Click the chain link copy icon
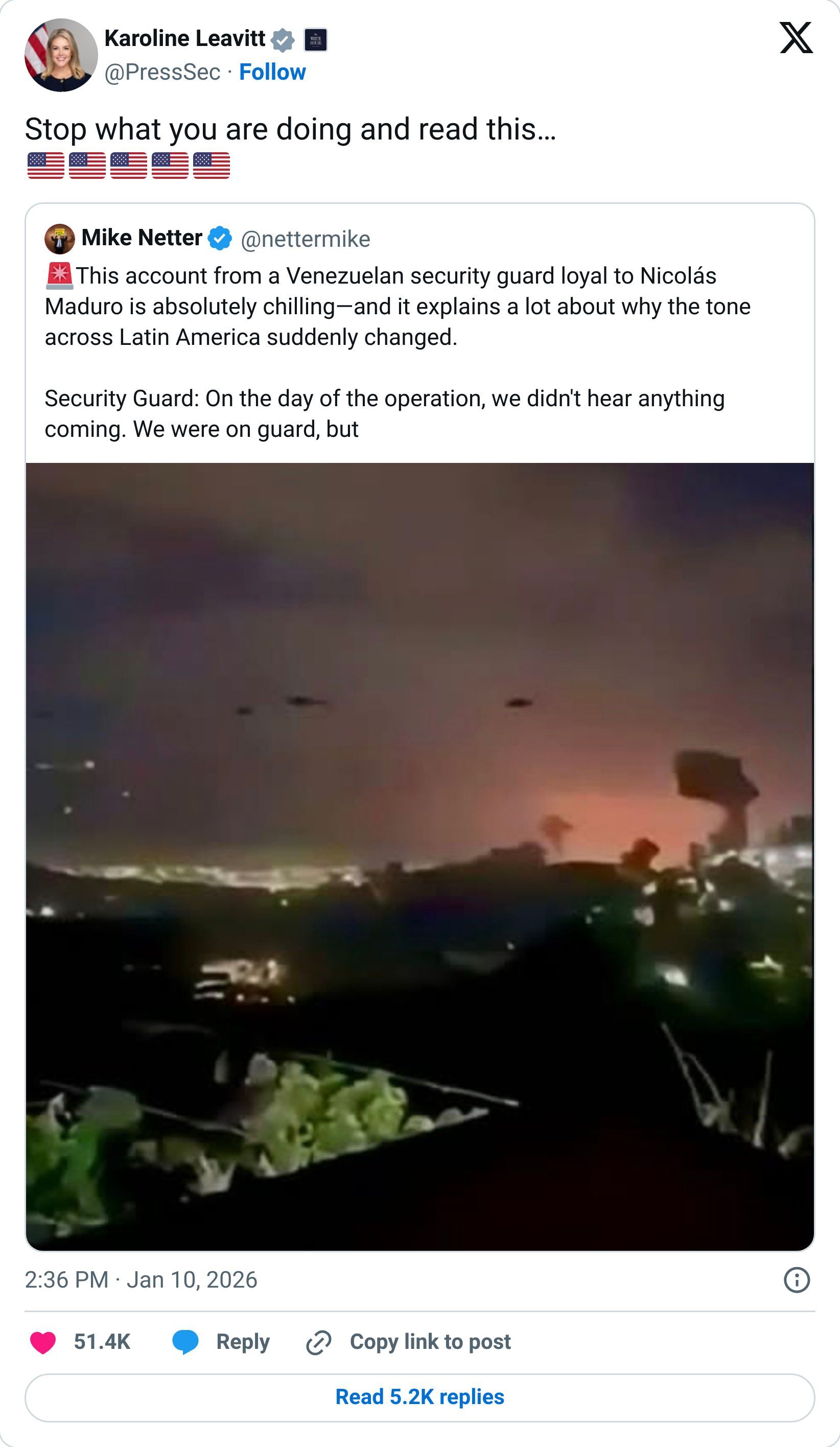Image resolution: width=840 pixels, height=1447 pixels. click(x=319, y=1342)
